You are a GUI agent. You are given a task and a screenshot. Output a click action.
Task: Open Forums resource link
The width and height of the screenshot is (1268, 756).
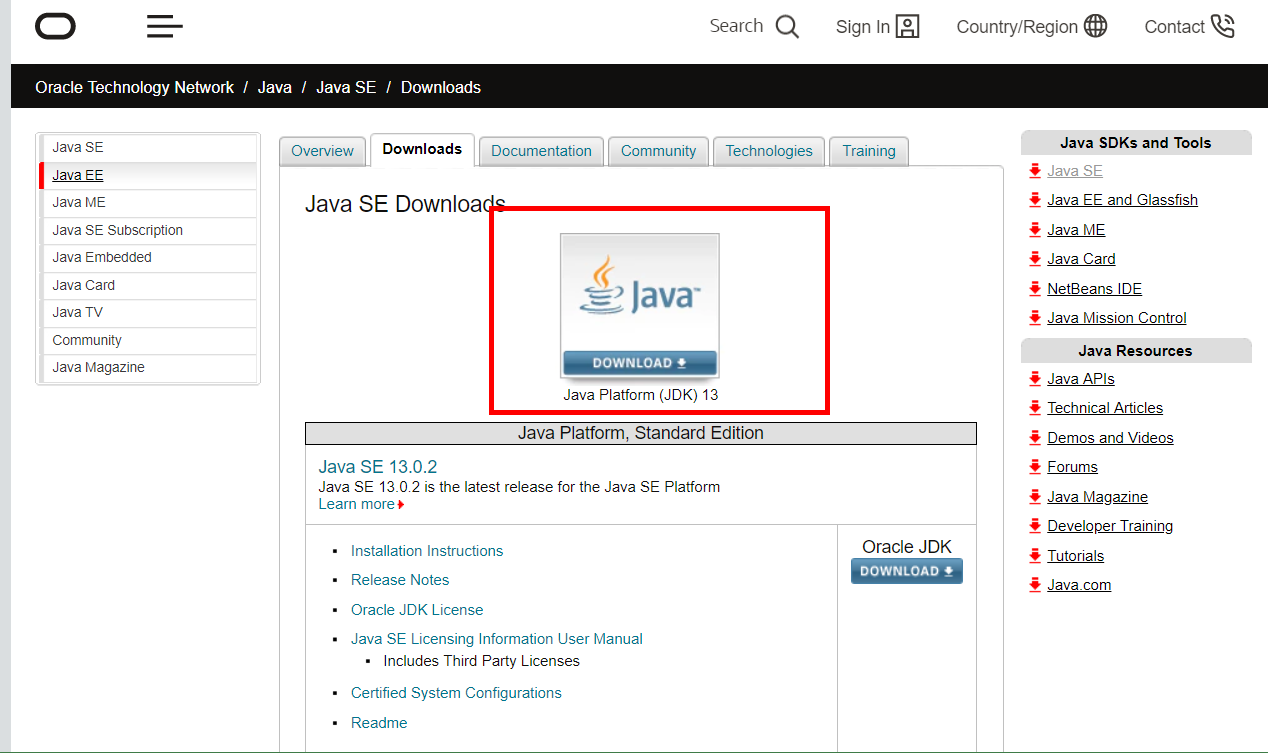[1072, 467]
